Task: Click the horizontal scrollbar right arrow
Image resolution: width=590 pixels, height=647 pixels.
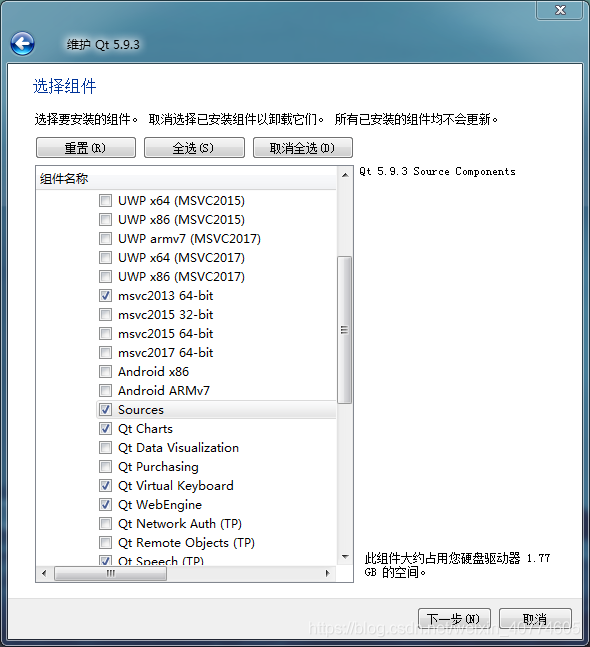Action: [x=328, y=574]
